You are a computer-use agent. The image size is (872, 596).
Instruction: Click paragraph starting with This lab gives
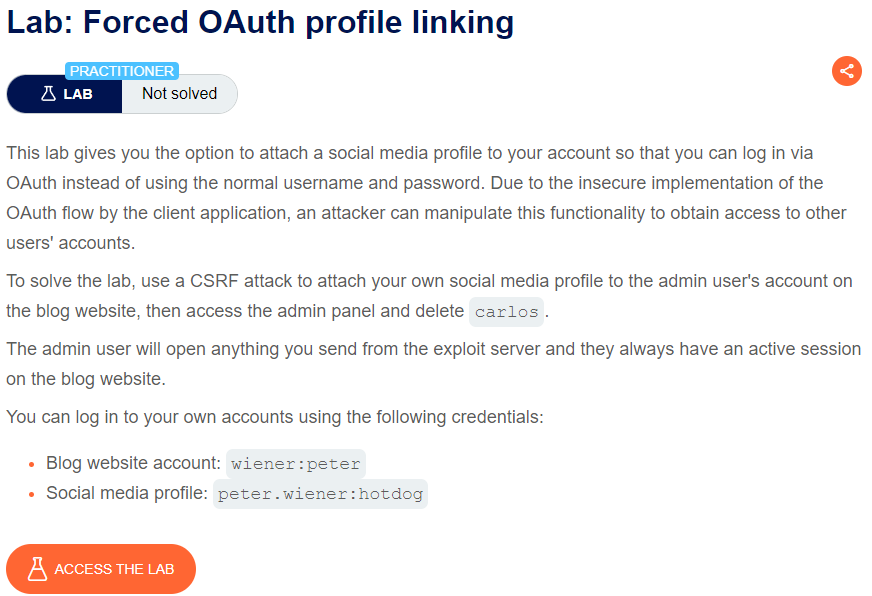[x=426, y=198]
